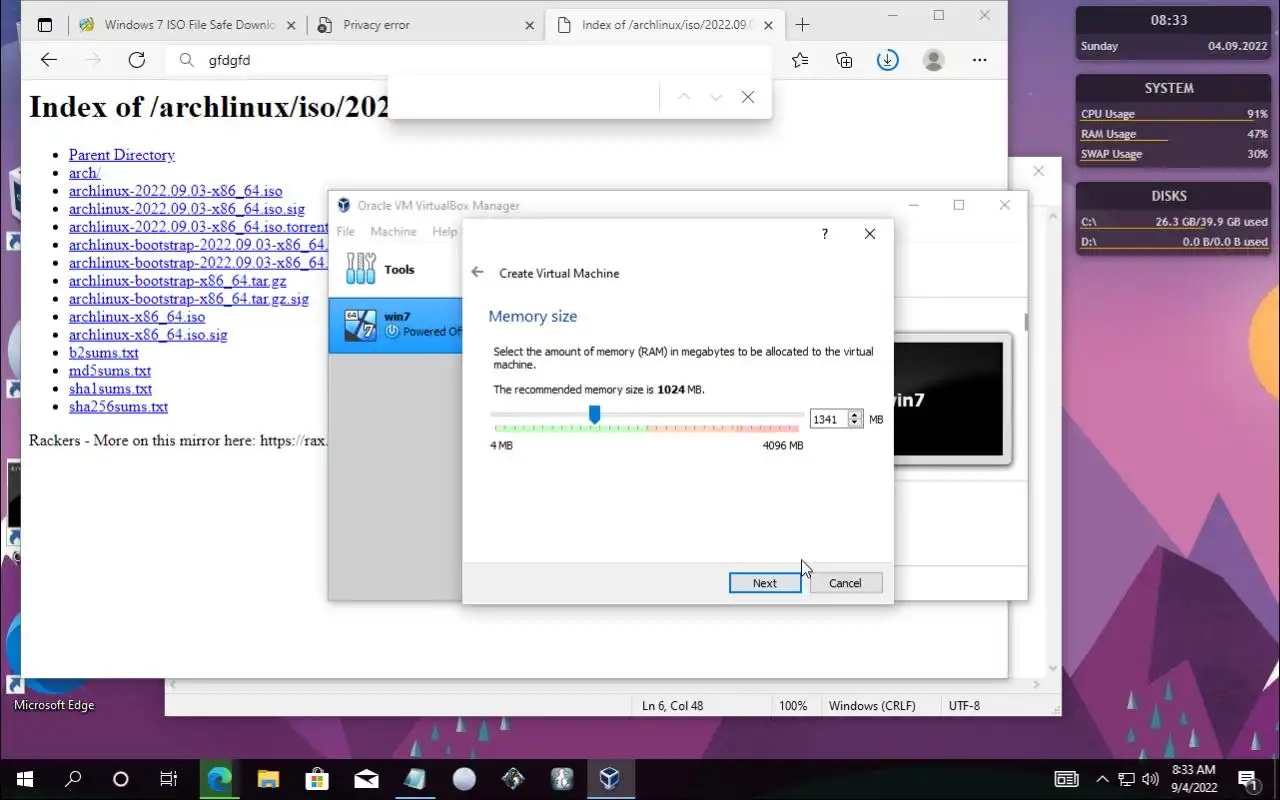The image size is (1280, 800).
Task: Click the VirtualBox cube icon in taskbar
Action: tap(610, 779)
